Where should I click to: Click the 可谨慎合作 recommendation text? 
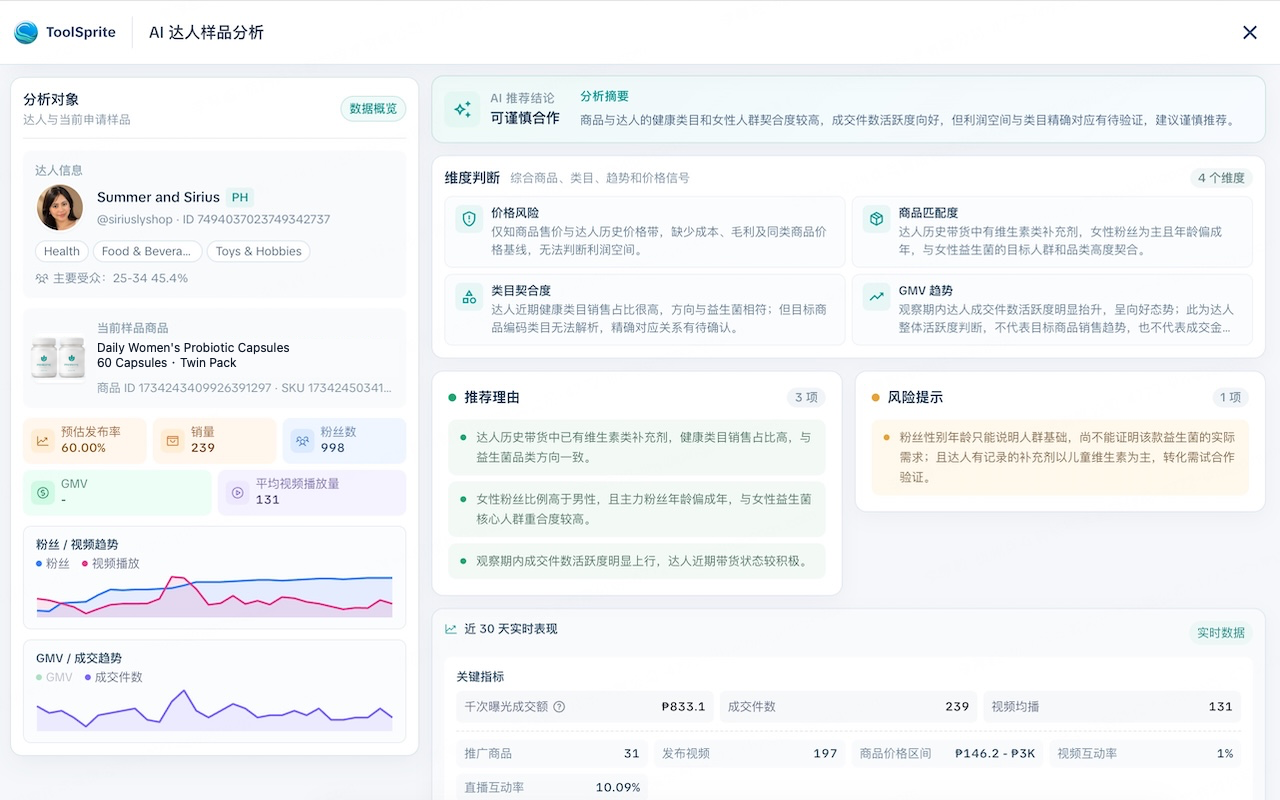[525, 117]
